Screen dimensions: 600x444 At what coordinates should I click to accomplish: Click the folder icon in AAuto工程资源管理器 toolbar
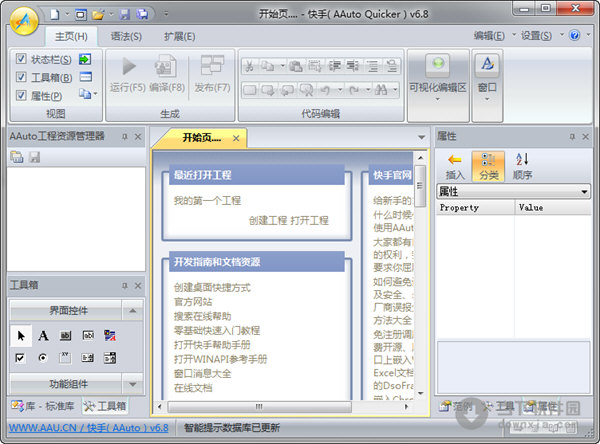pos(17,157)
